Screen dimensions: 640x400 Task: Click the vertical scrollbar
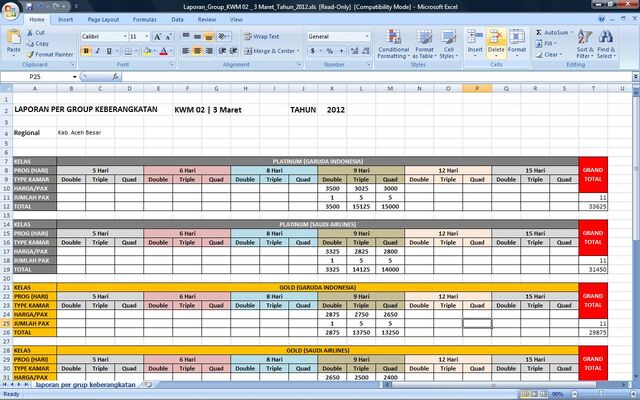pyautogui.click(x=636, y=237)
